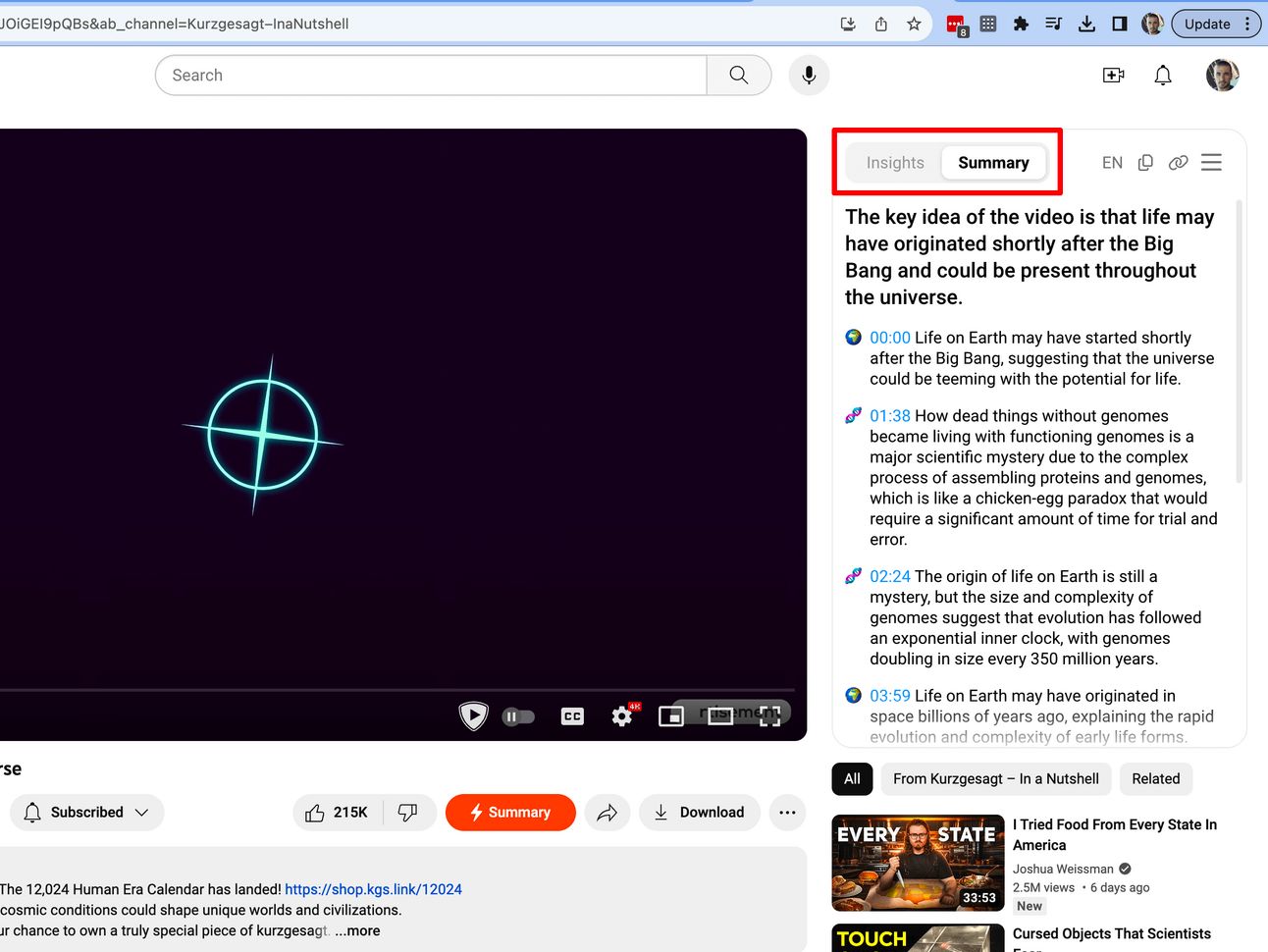Copy the summary link
1268x952 pixels.
[x=1178, y=163]
